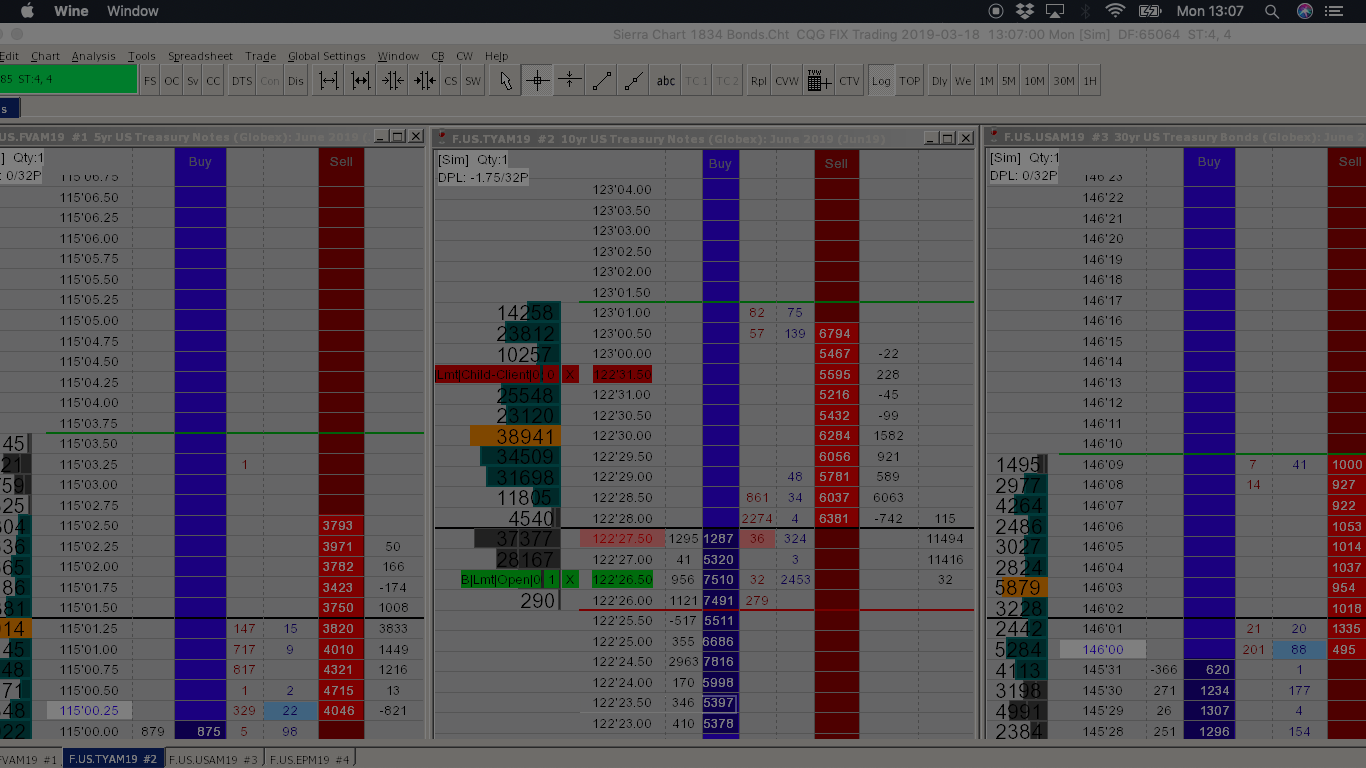Cancel the buy limit order at 122'26.50
This screenshot has height=768, width=1366.
570,579
